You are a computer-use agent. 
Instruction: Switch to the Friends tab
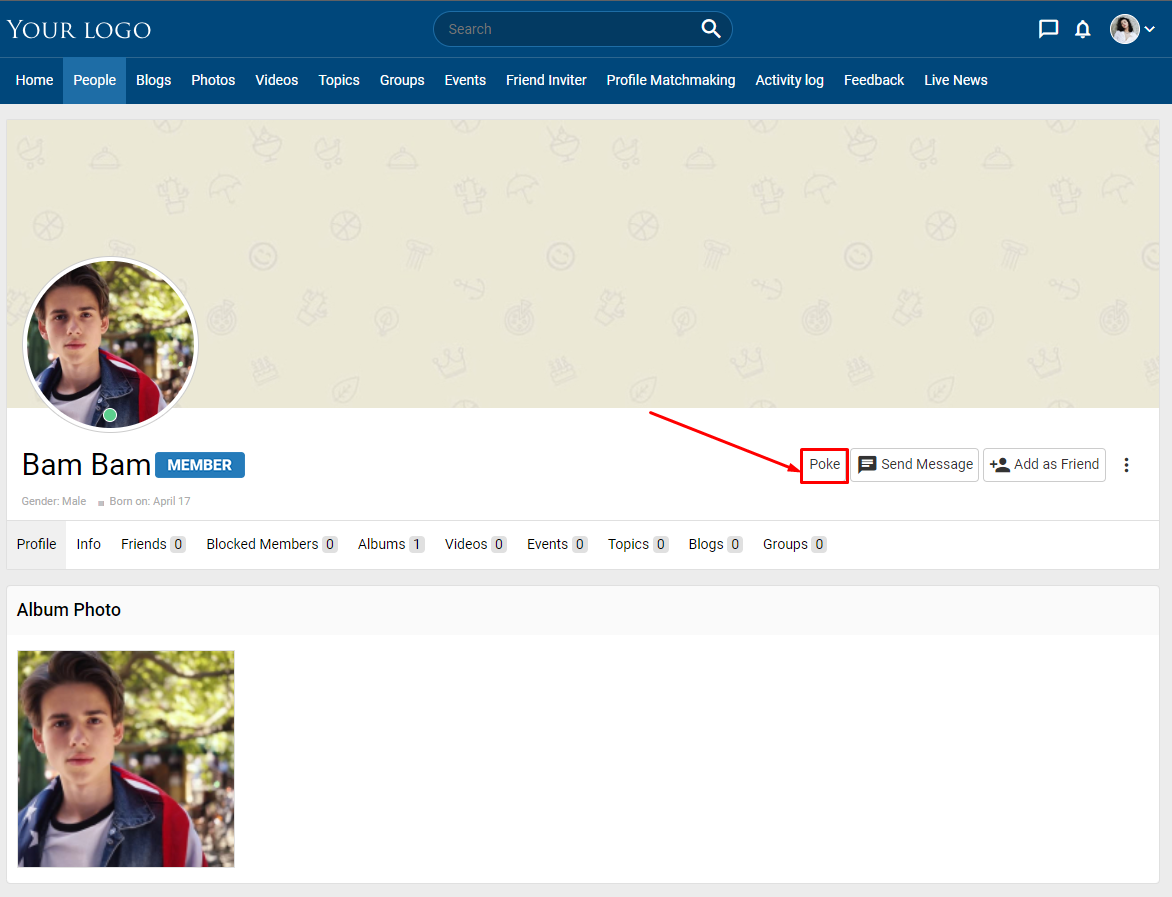click(153, 544)
